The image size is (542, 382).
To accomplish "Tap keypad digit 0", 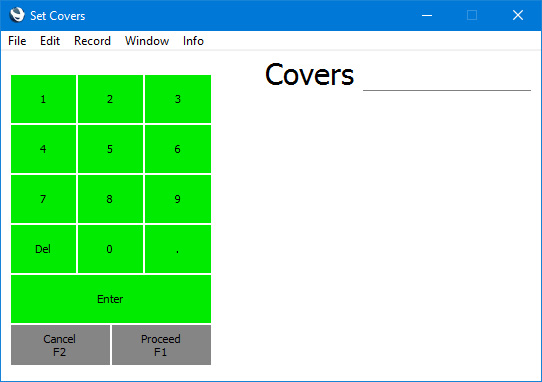I will (110, 249).
